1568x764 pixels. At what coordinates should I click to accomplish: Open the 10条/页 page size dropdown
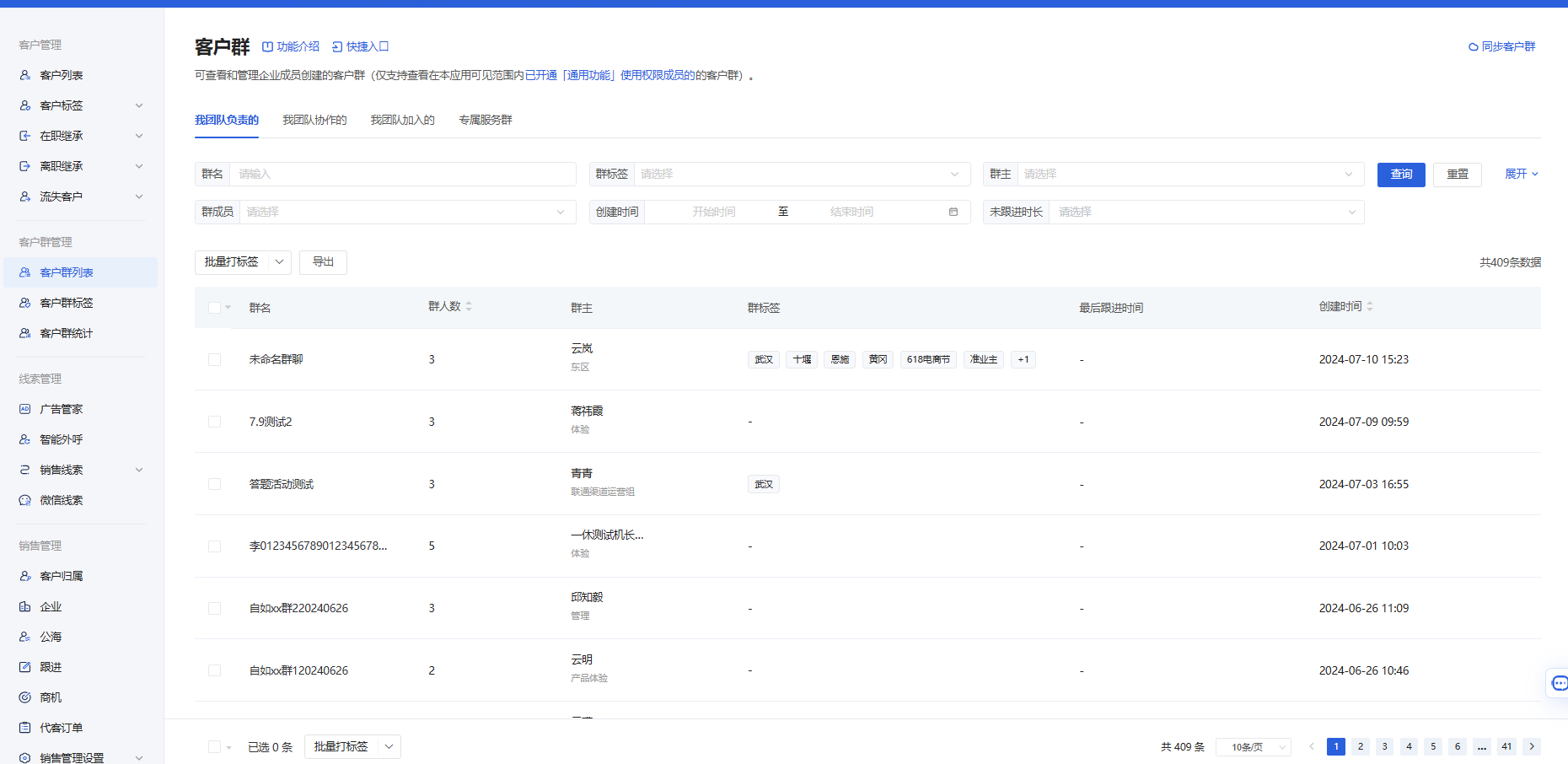click(1254, 747)
